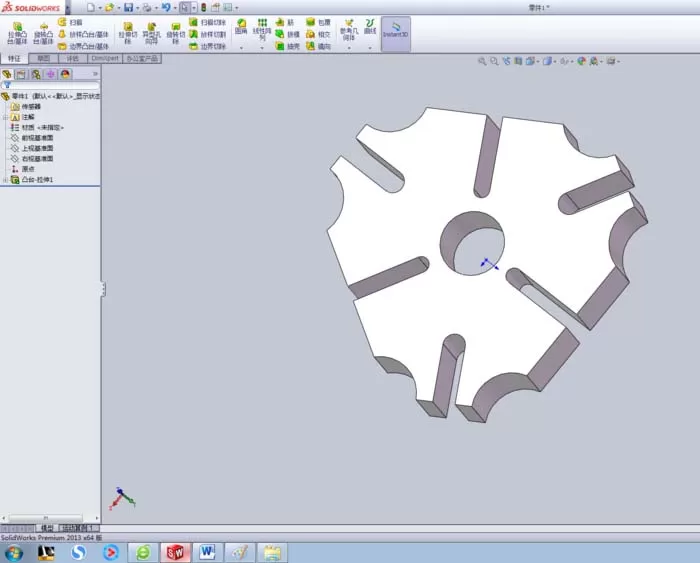Click the Fillet (圆角) tool

[241, 27]
